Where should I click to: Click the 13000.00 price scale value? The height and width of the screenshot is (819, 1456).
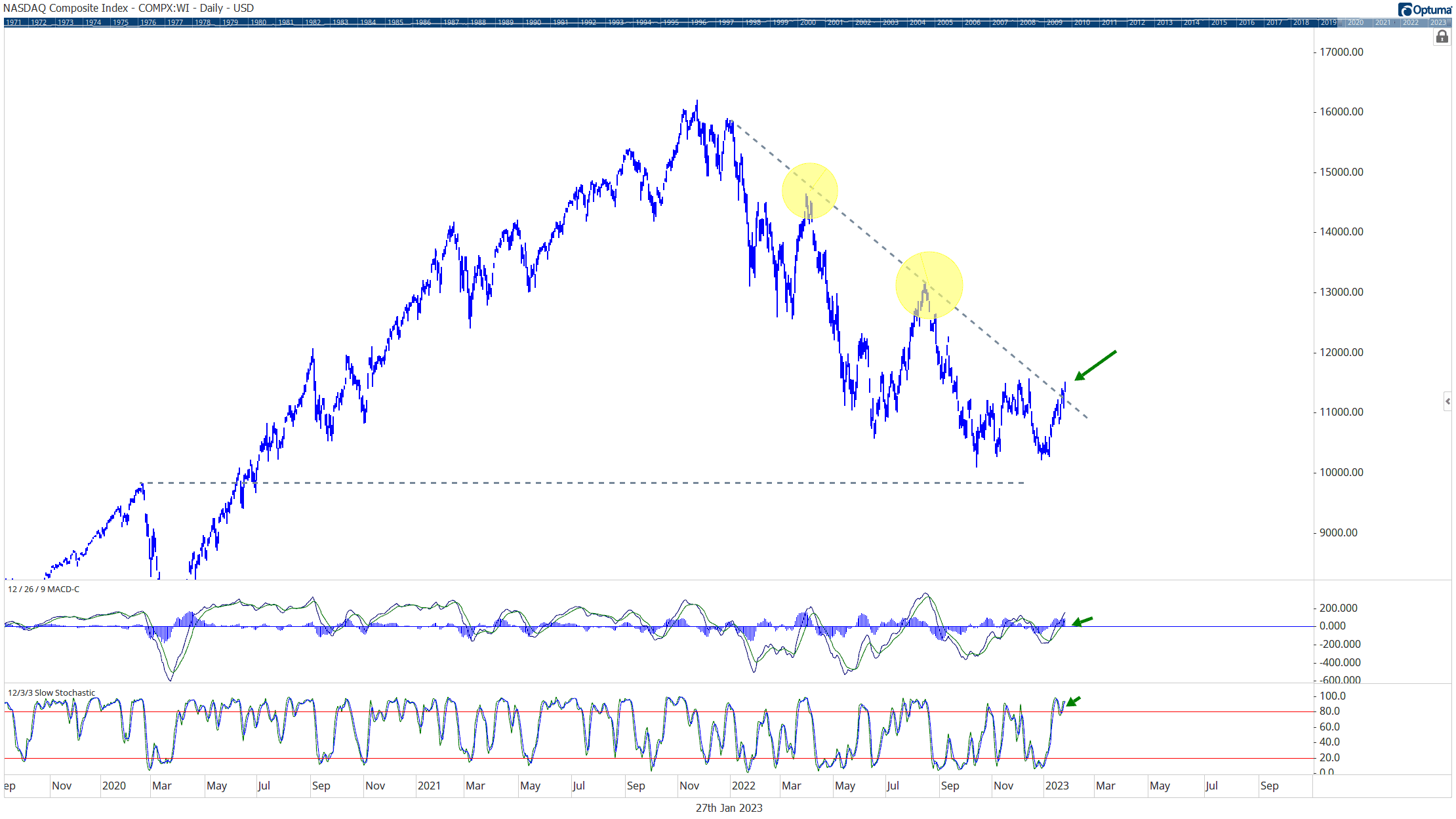[x=1341, y=292]
